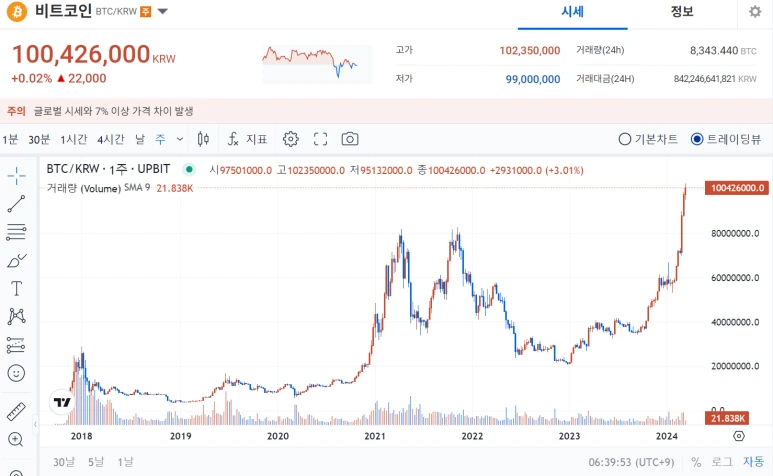
Task: Set interval to 4시간
Action: (x=110, y=139)
